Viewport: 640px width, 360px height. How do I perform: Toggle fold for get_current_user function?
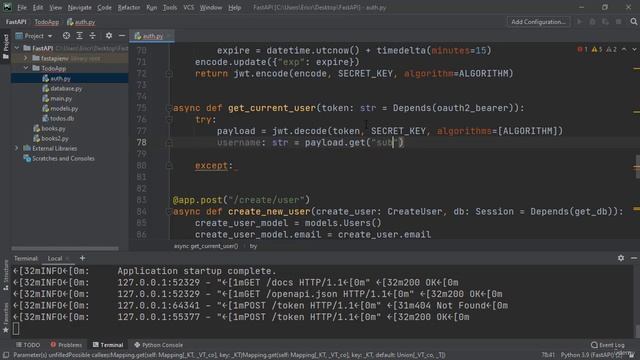click(169, 108)
